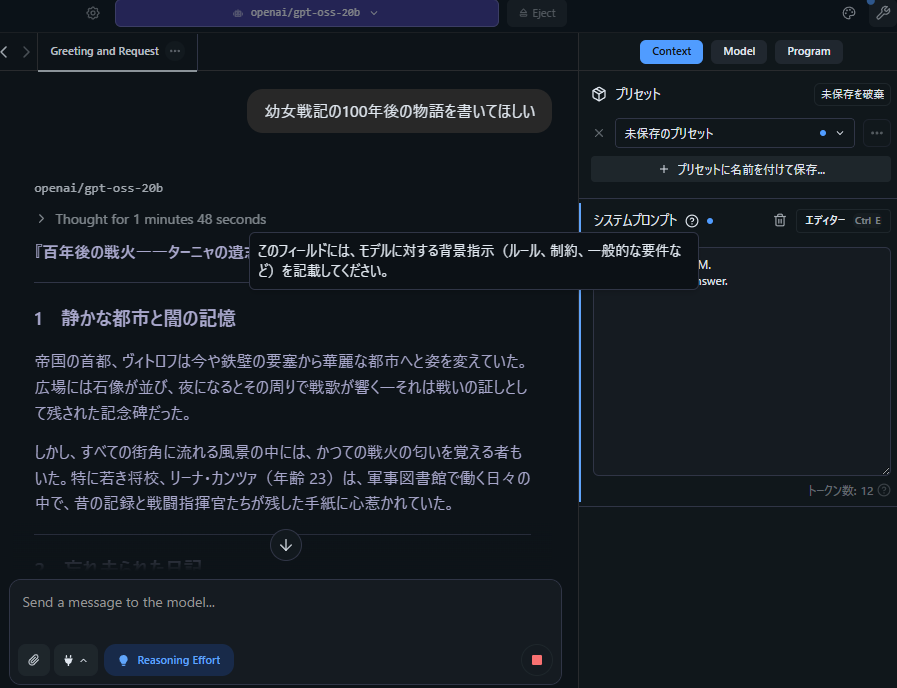Attach a file using the paperclip icon
Screen dimensions: 897x688
33,660
